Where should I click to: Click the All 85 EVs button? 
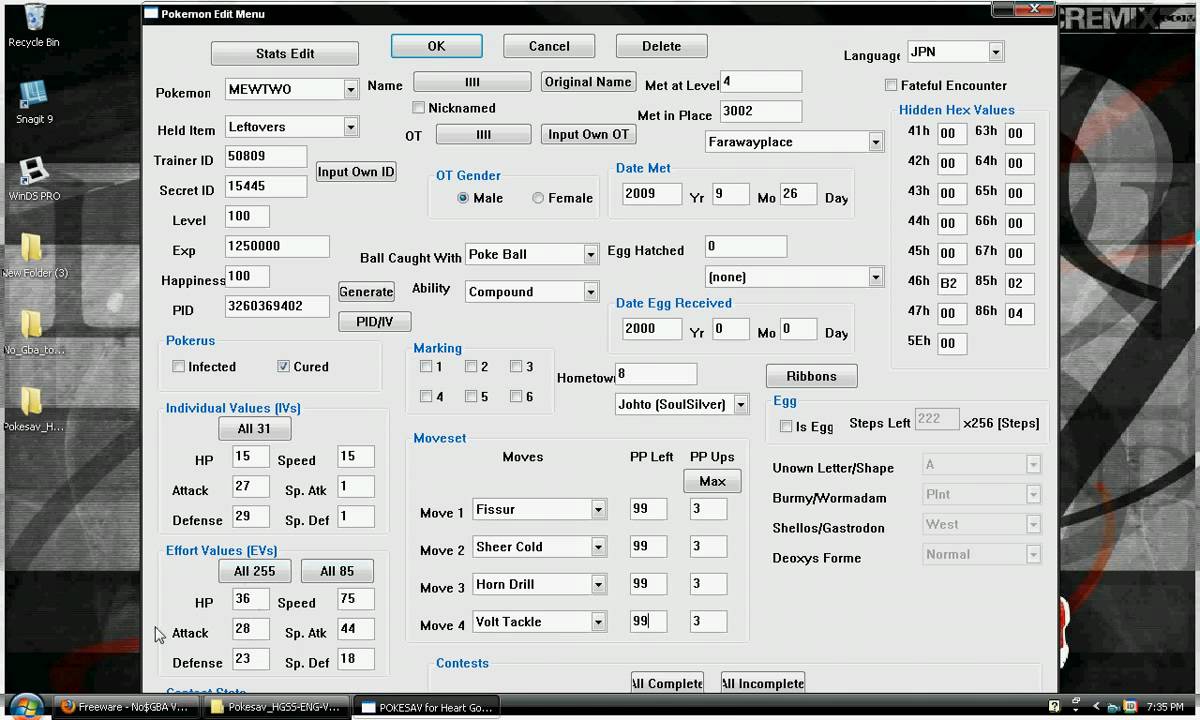[x=337, y=571]
